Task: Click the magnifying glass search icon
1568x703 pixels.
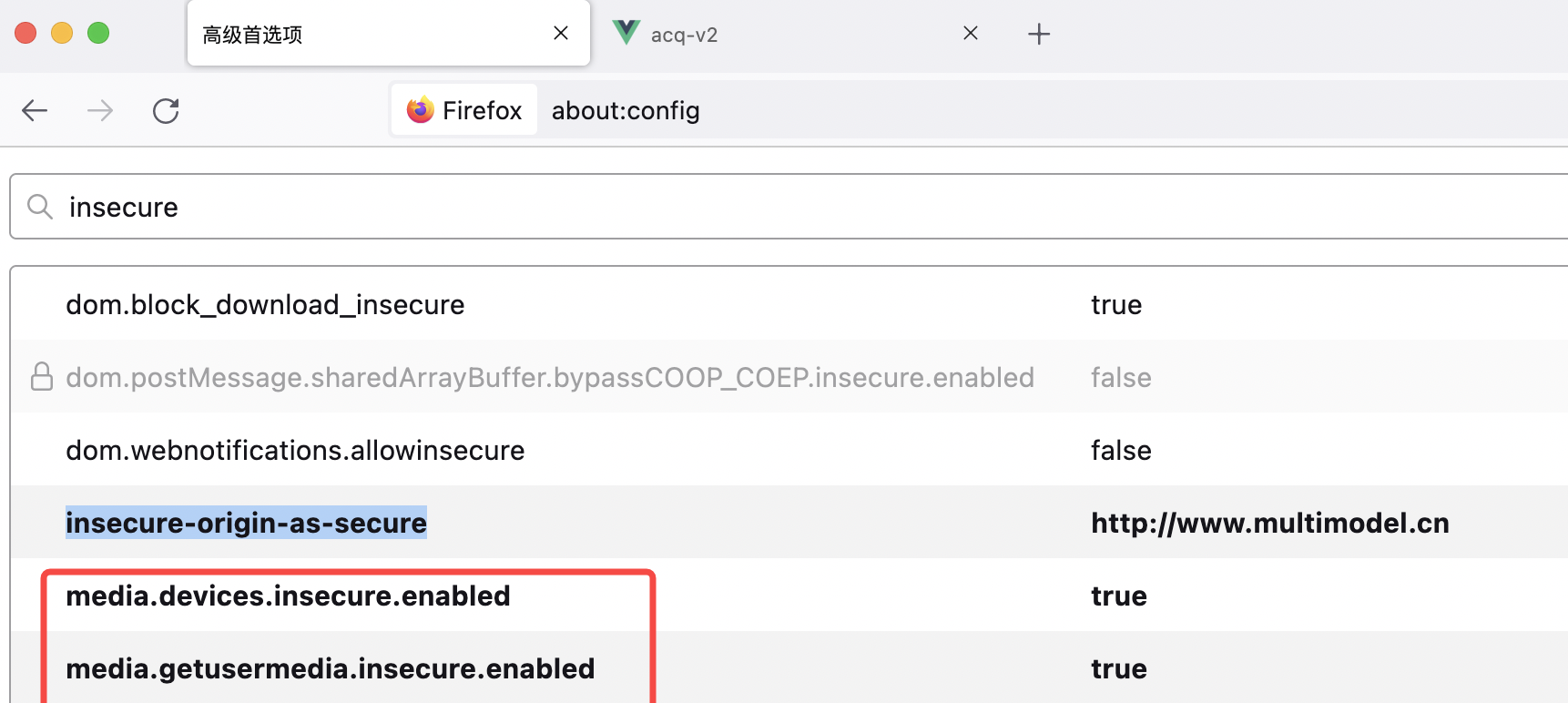Action: tap(40, 207)
